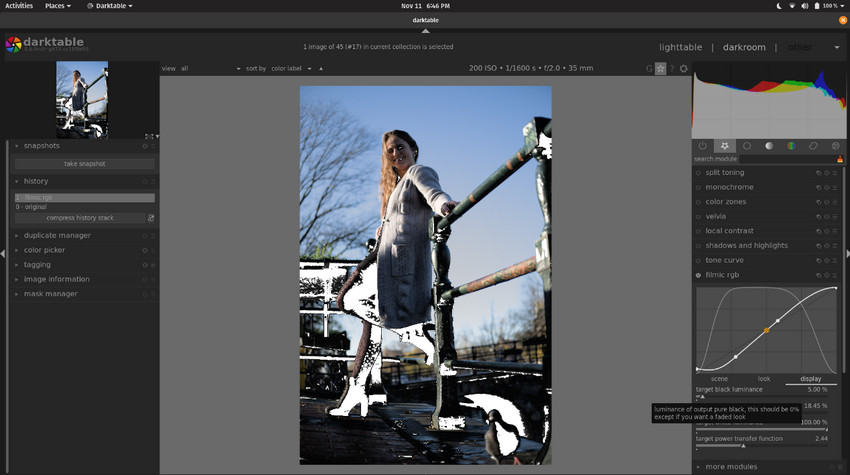Enable shadows and highlights module
This screenshot has height=475, width=850.
pyautogui.click(x=698, y=246)
